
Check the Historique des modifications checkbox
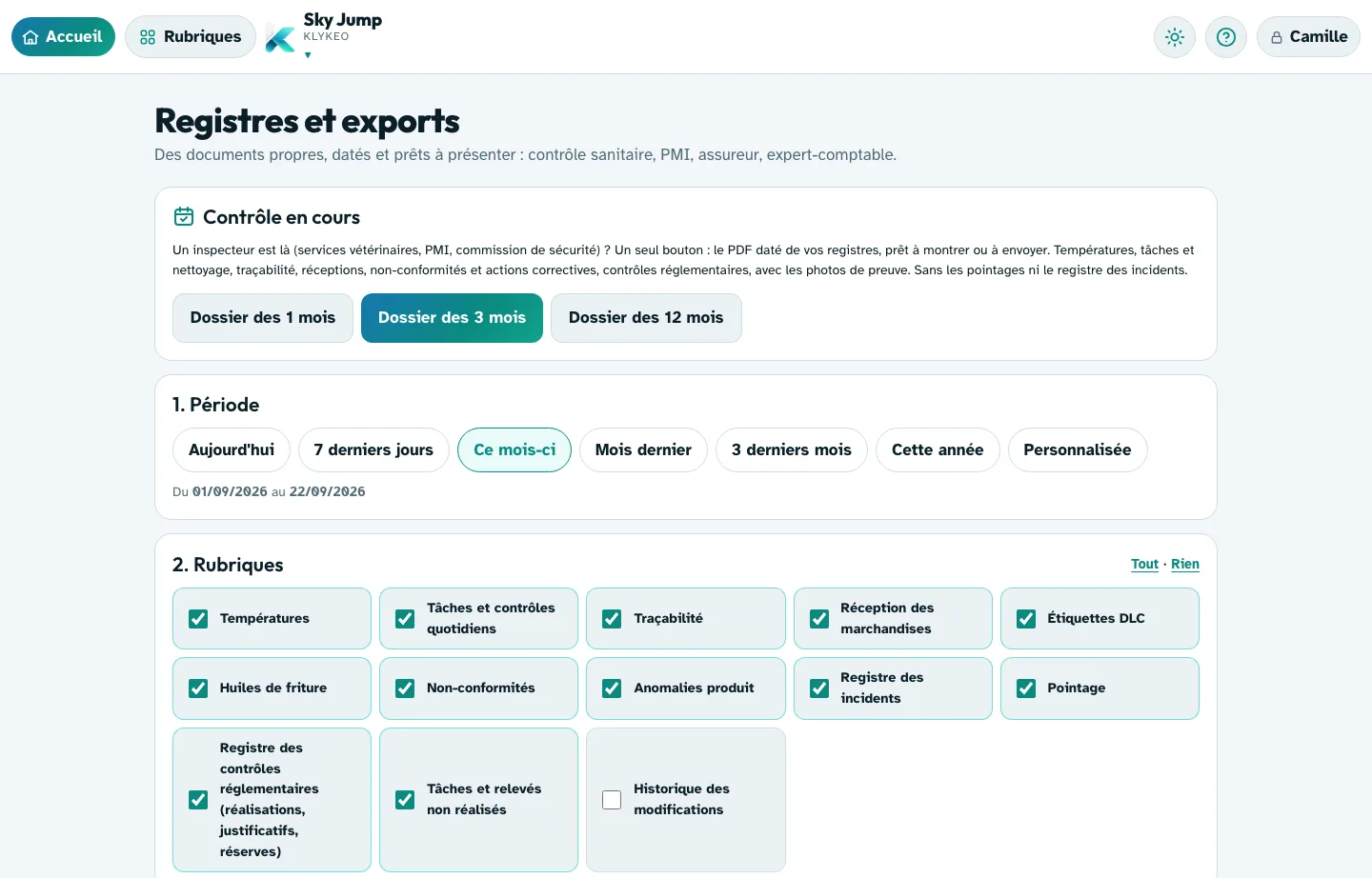(x=612, y=800)
